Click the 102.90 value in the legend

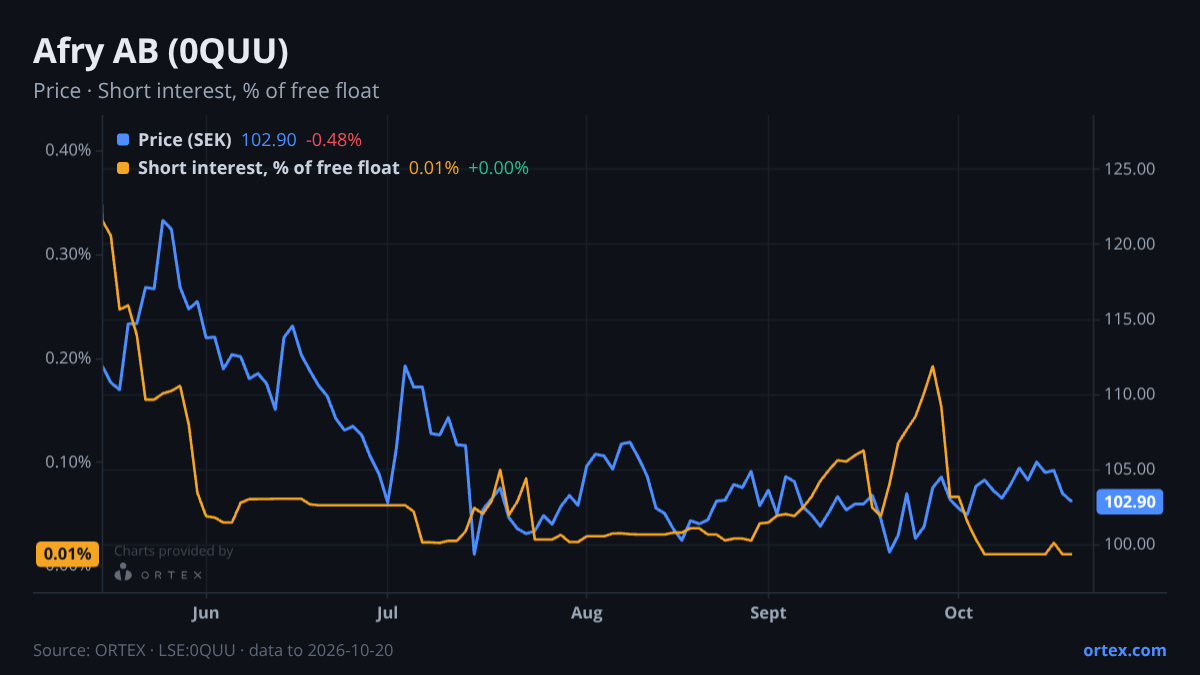[269, 140]
